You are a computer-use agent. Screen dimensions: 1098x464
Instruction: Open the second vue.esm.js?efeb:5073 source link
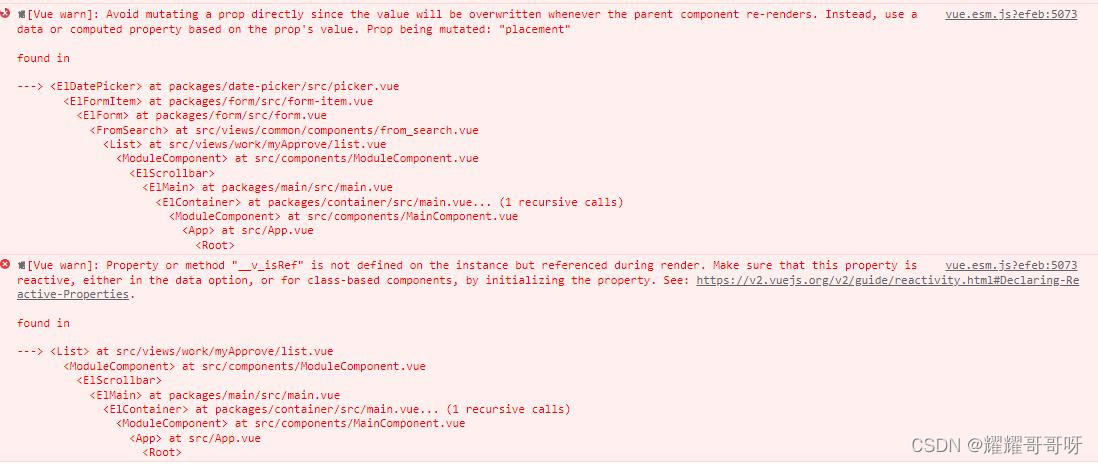(1010, 265)
